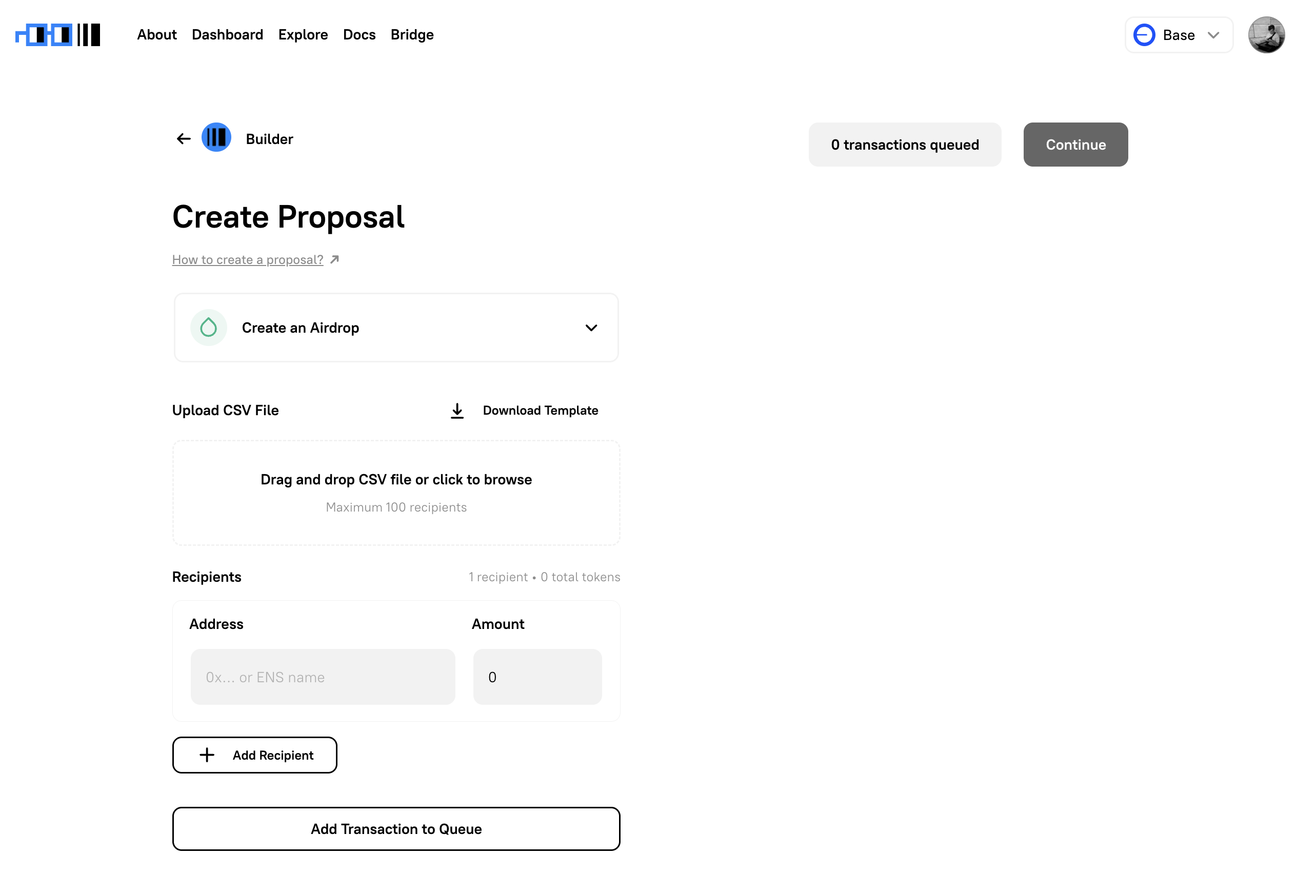1316x896 pixels.
Task: Click the blue Builder DAO avatar
Action: point(216,137)
